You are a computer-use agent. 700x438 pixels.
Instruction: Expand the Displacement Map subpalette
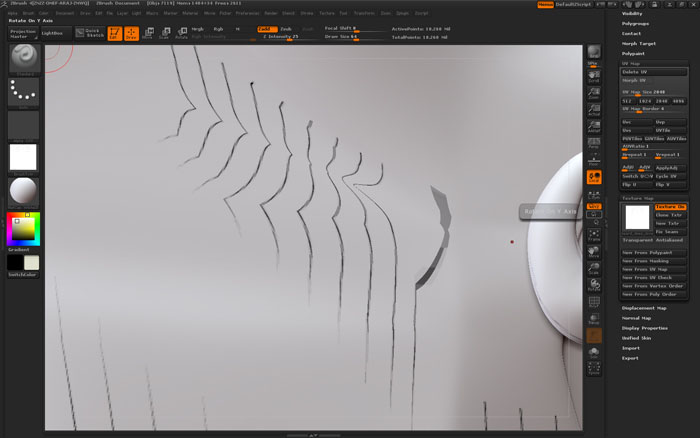[x=644, y=308]
